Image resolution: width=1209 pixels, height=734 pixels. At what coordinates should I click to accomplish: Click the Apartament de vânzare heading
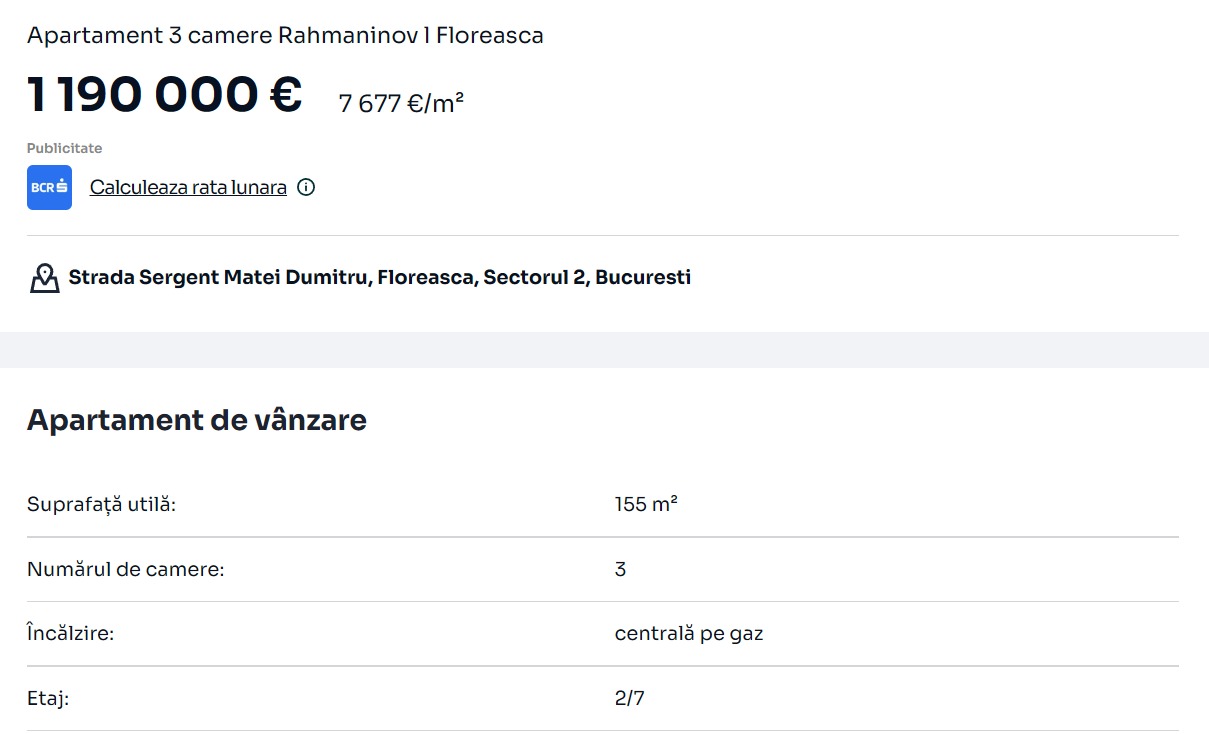[196, 420]
